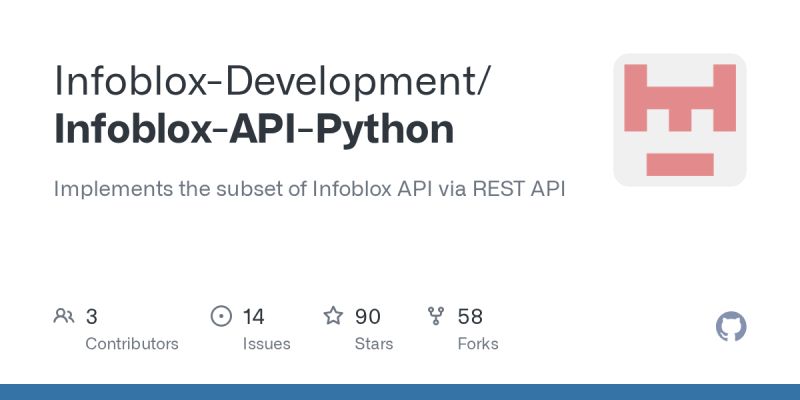Open the Infoblox-API-Python repository title
800x400 pixels.
click(x=254, y=130)
